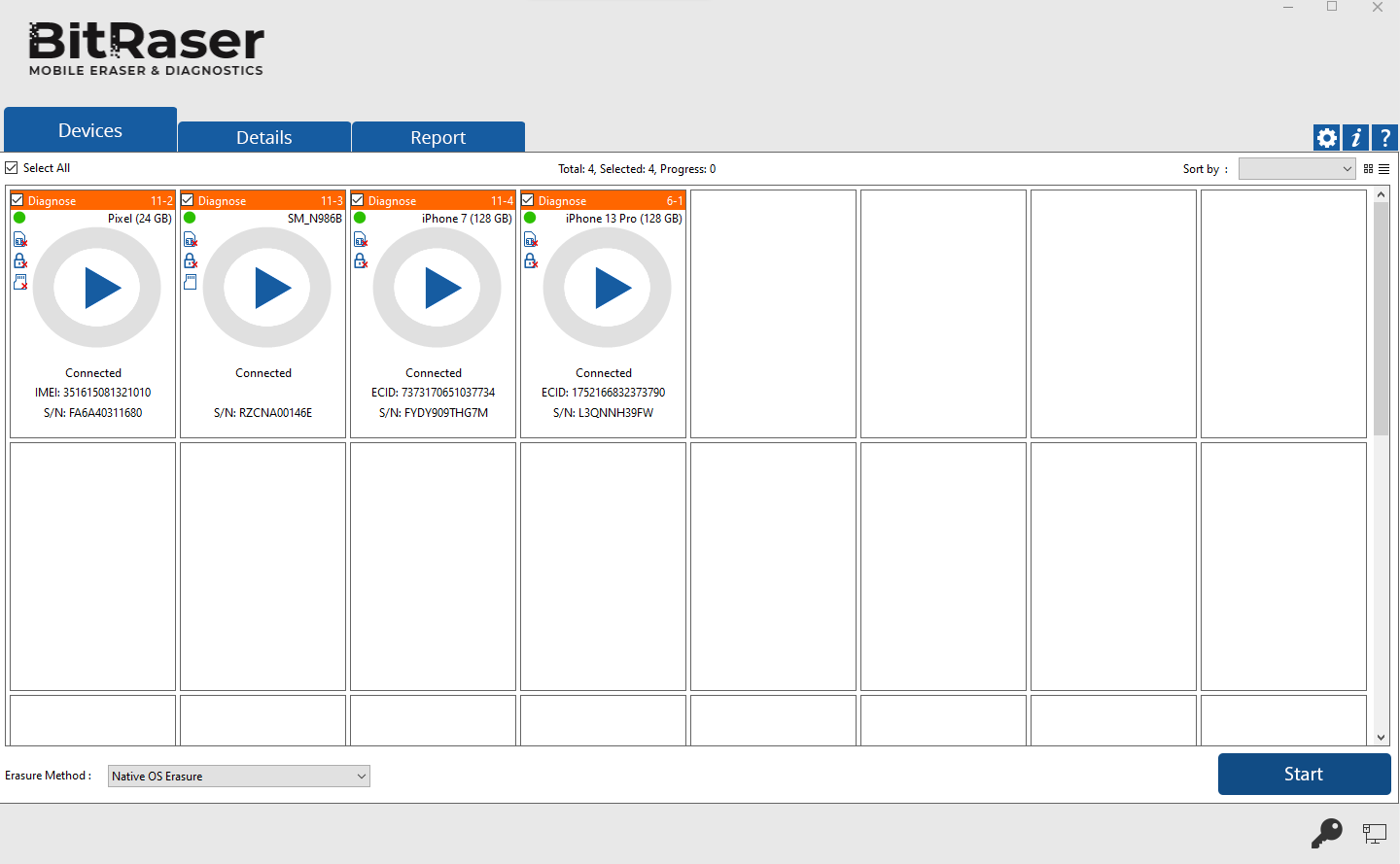Open the Sort by dropdown
1400x864 pixels.
tap(1297, 169)
